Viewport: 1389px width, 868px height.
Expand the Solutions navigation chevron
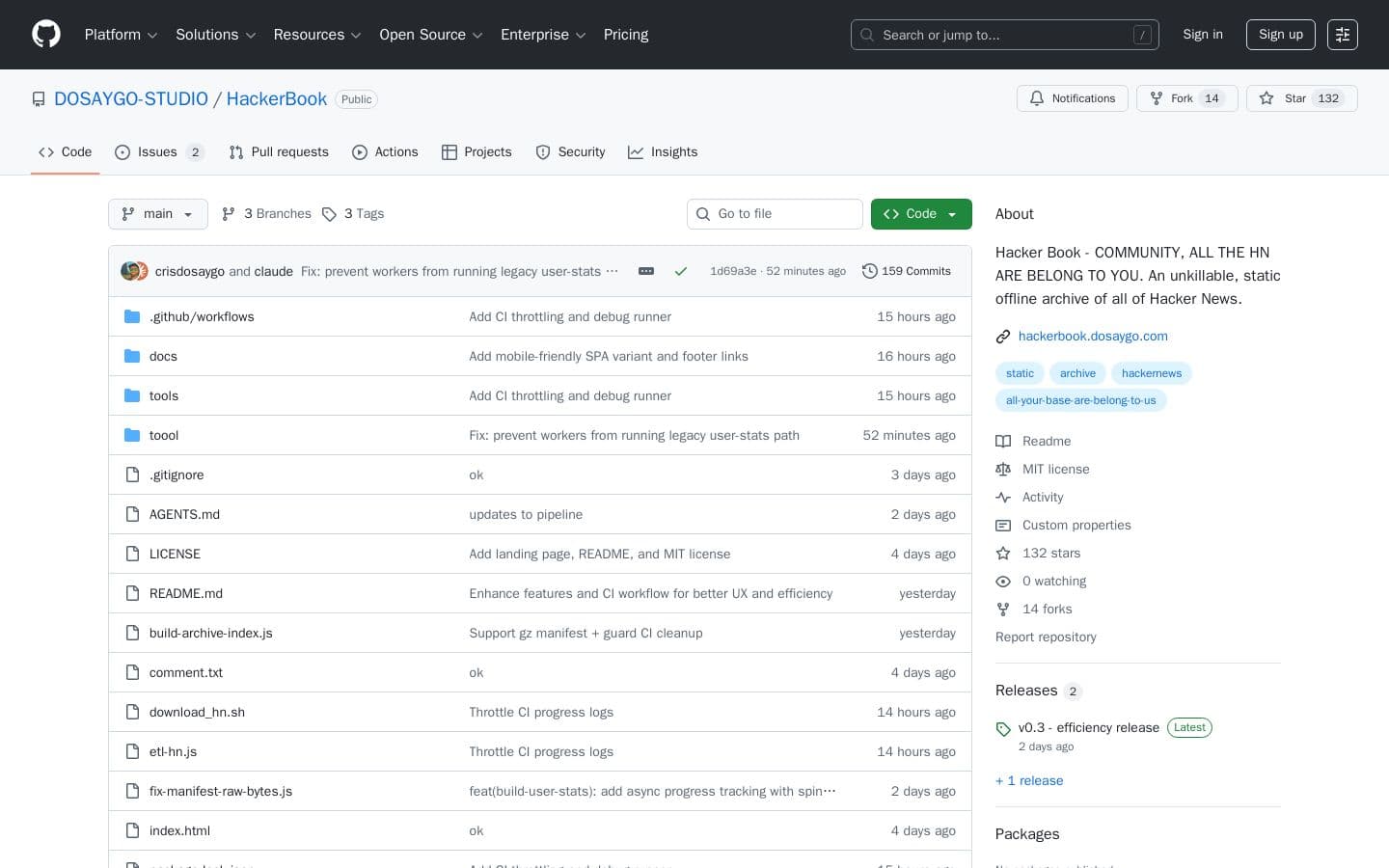coord(251,35)
